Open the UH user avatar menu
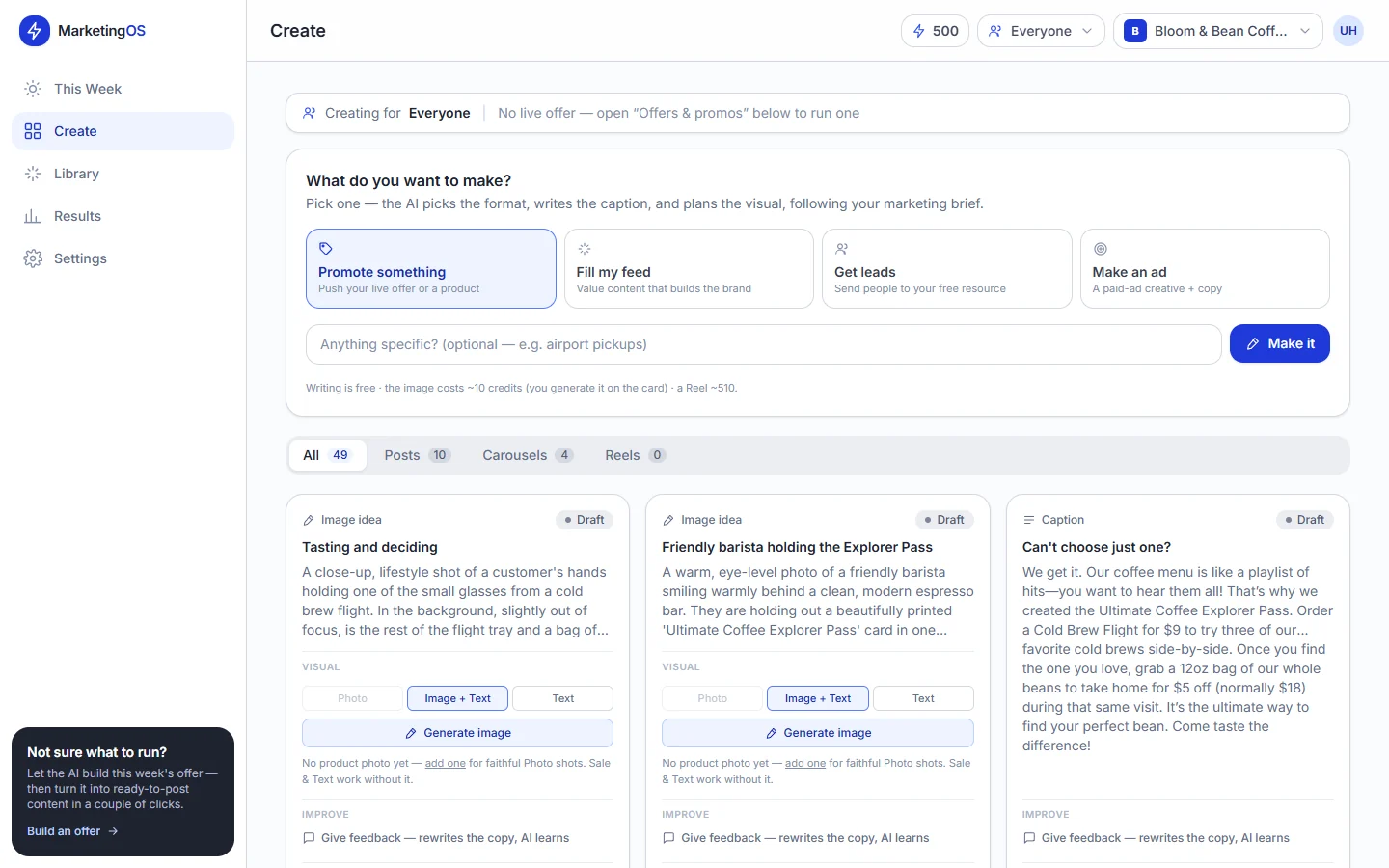 (x=1348, y=31)
